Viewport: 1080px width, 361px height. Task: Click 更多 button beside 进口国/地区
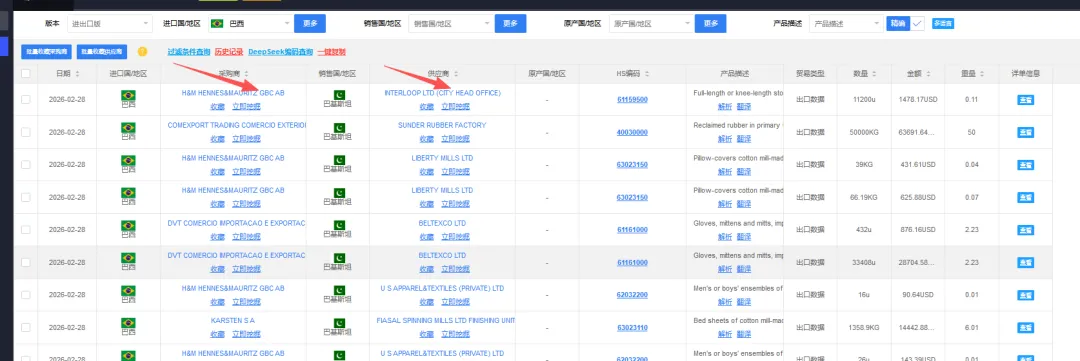pos(310,23)
